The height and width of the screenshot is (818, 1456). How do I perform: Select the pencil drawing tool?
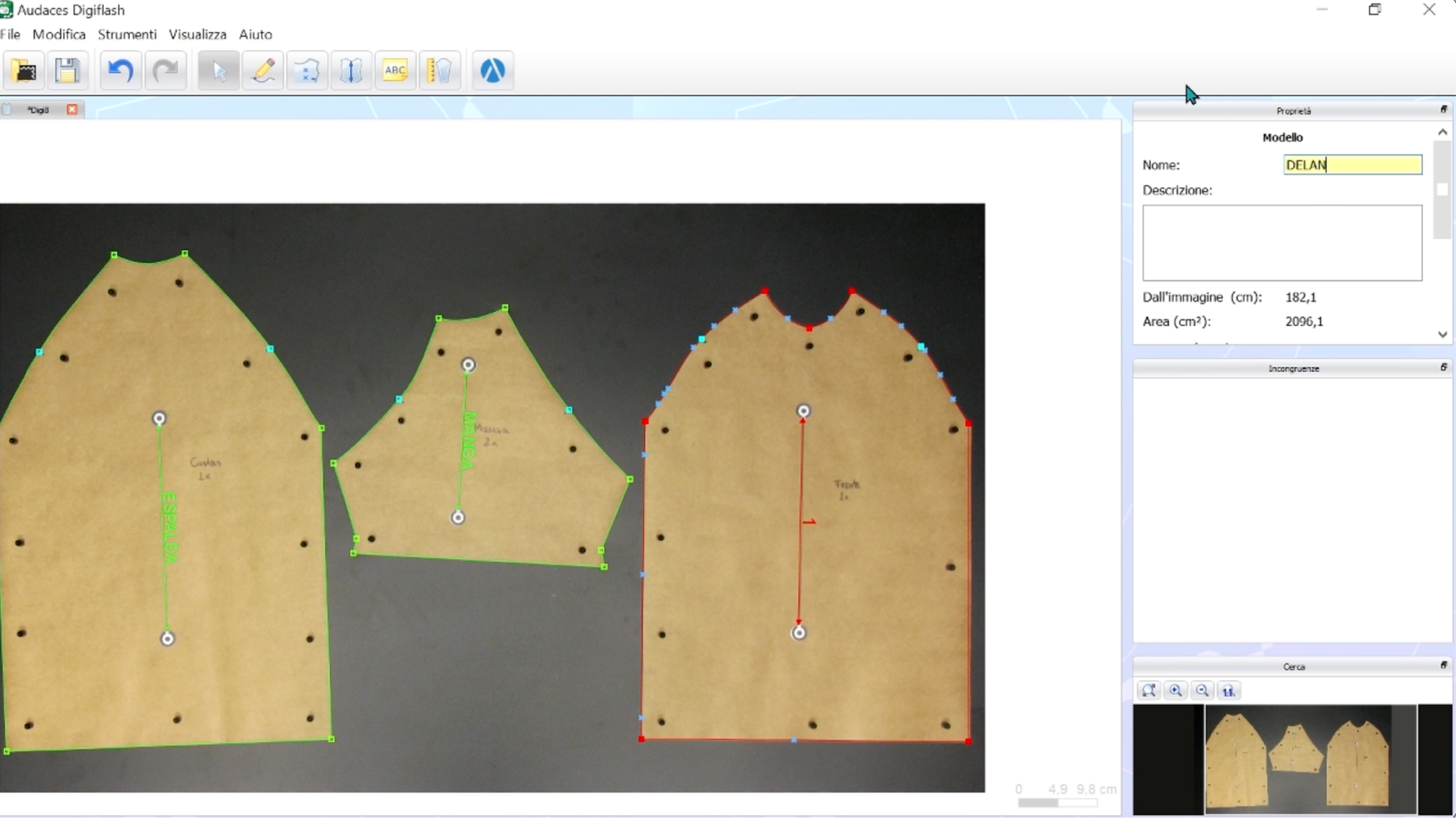[x=263, y=70]
